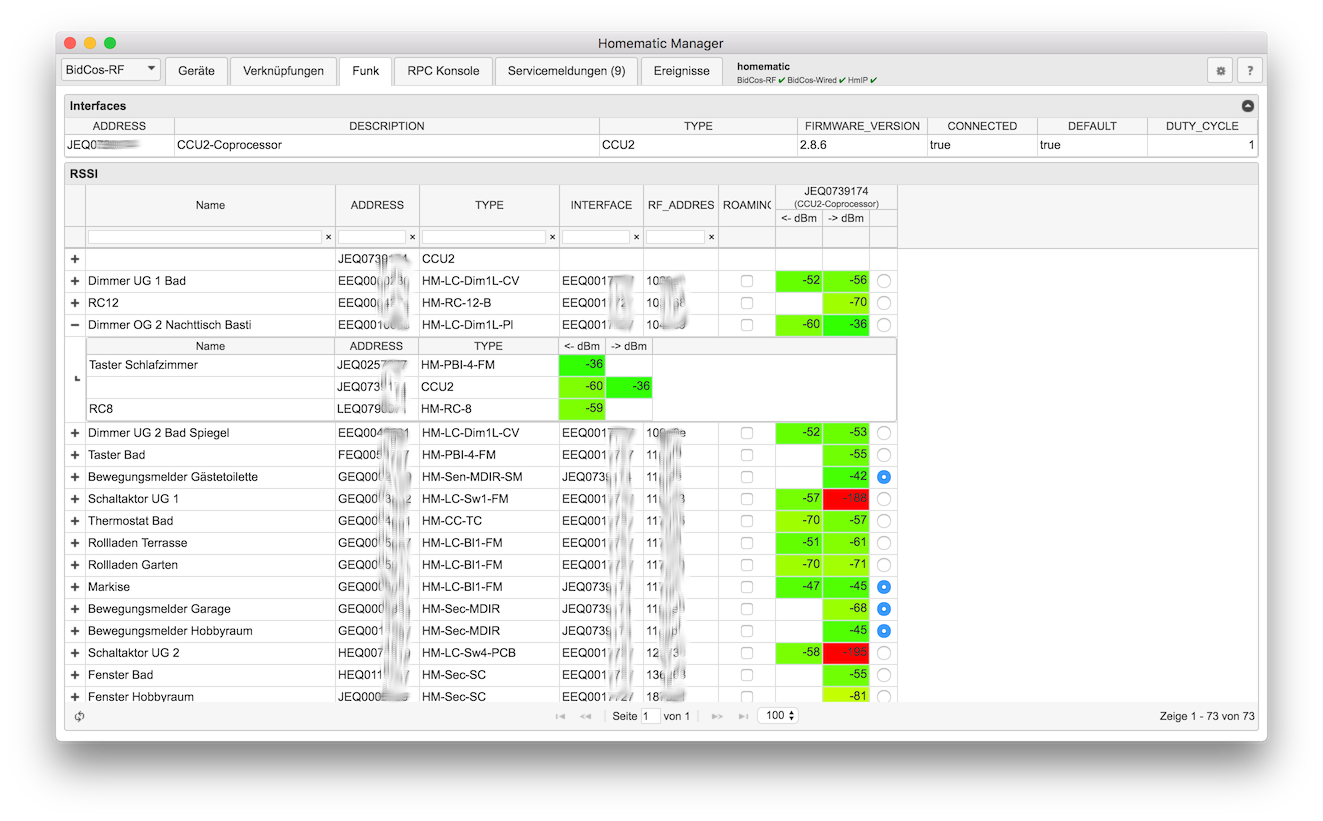Image resolution: width=1323 pixels, height=821 pixels.
Task: Open the settings gear button
Action: (x=1220, y=71)
